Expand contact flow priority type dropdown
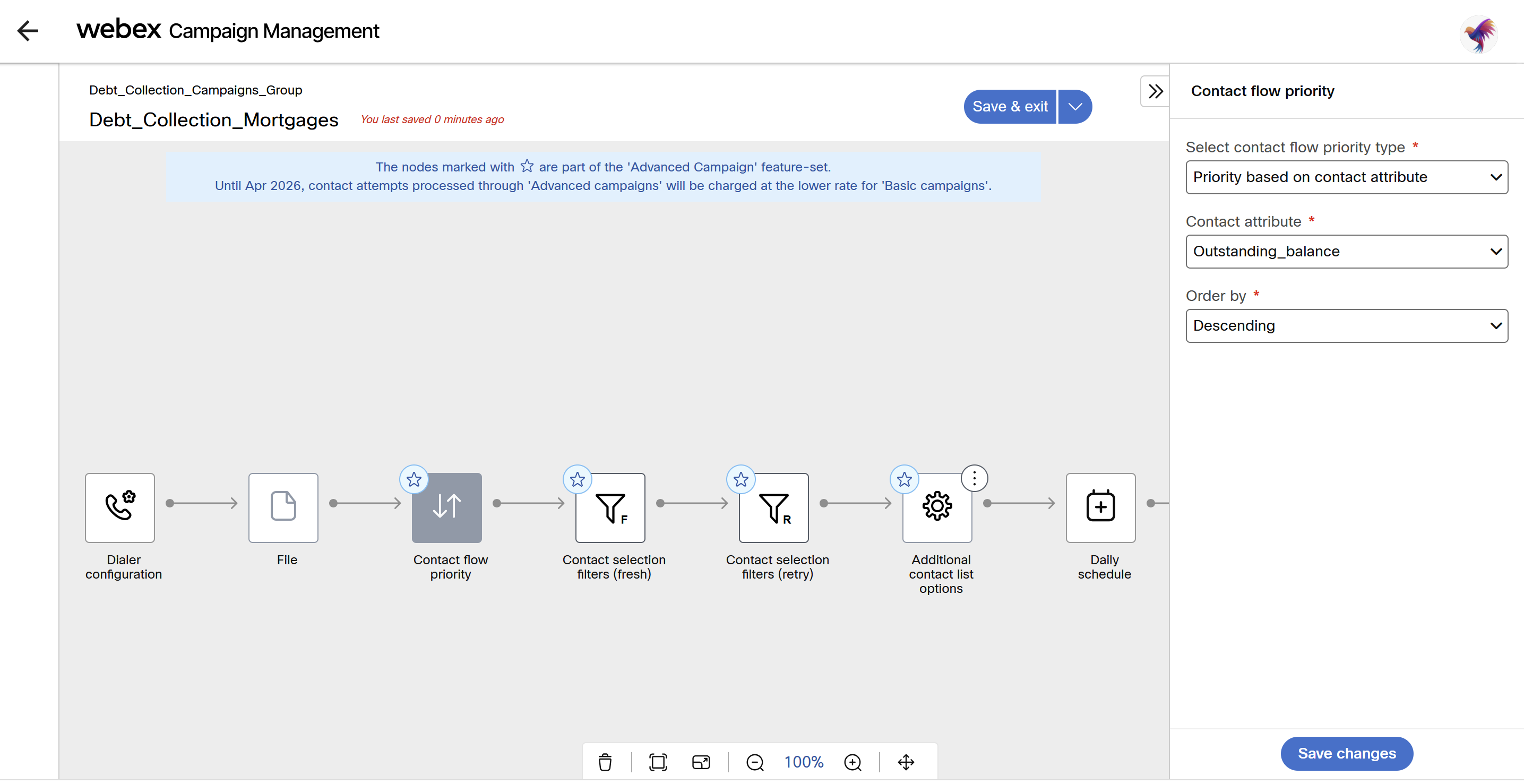The width and height of the screenshot is (1524, 784). tap(1347, 177)
